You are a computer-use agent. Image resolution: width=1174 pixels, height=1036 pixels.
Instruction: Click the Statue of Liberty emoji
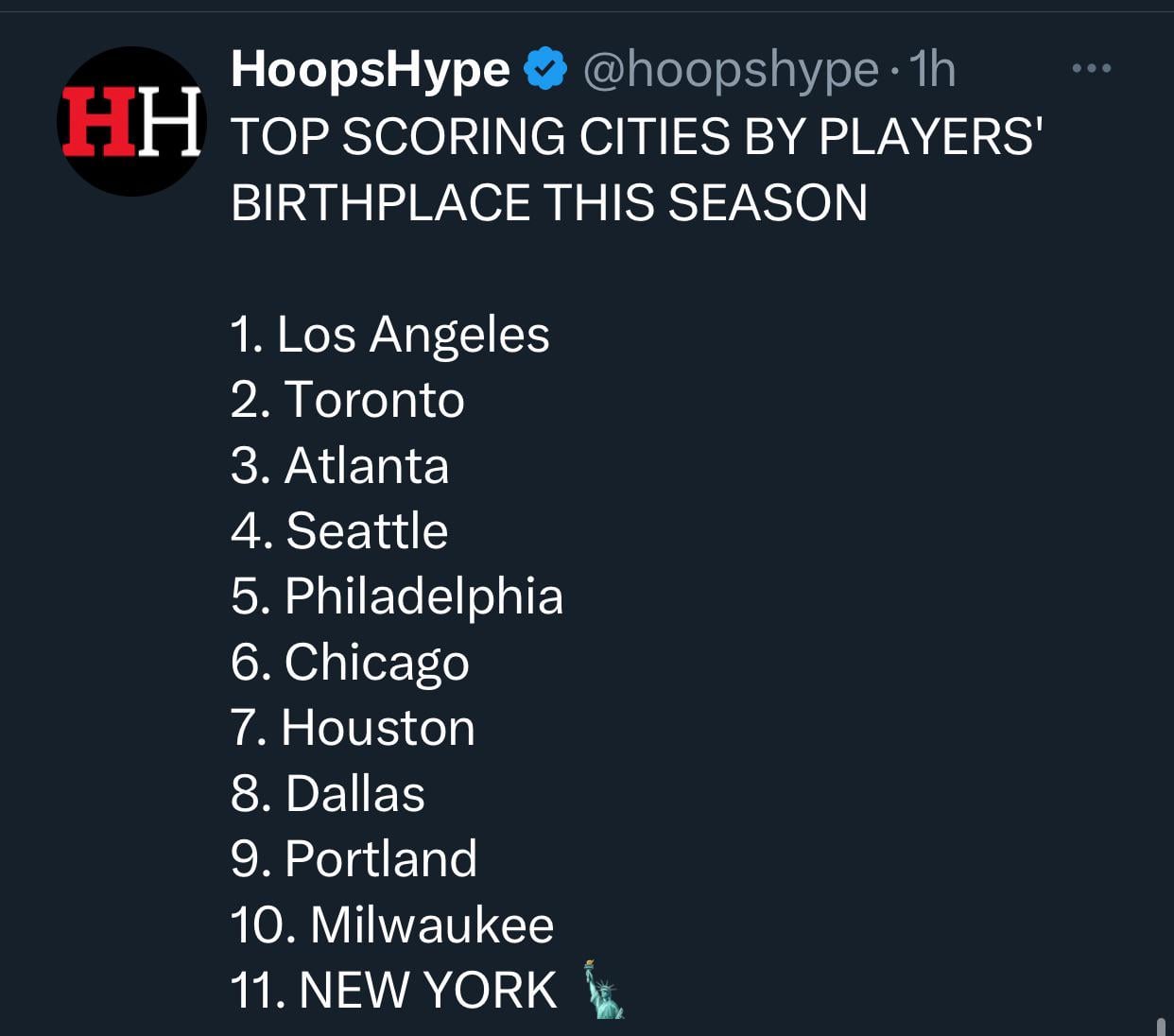pos(603,990)
